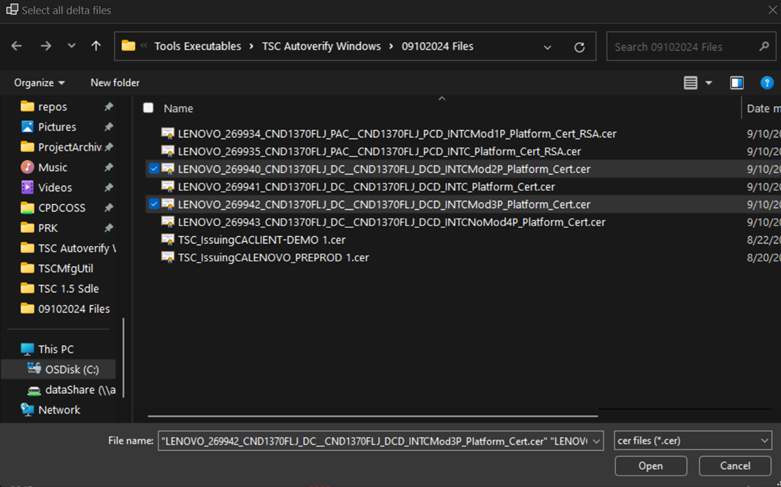Sort by the Name column header

pyautogui.click(x=178, y=108)
